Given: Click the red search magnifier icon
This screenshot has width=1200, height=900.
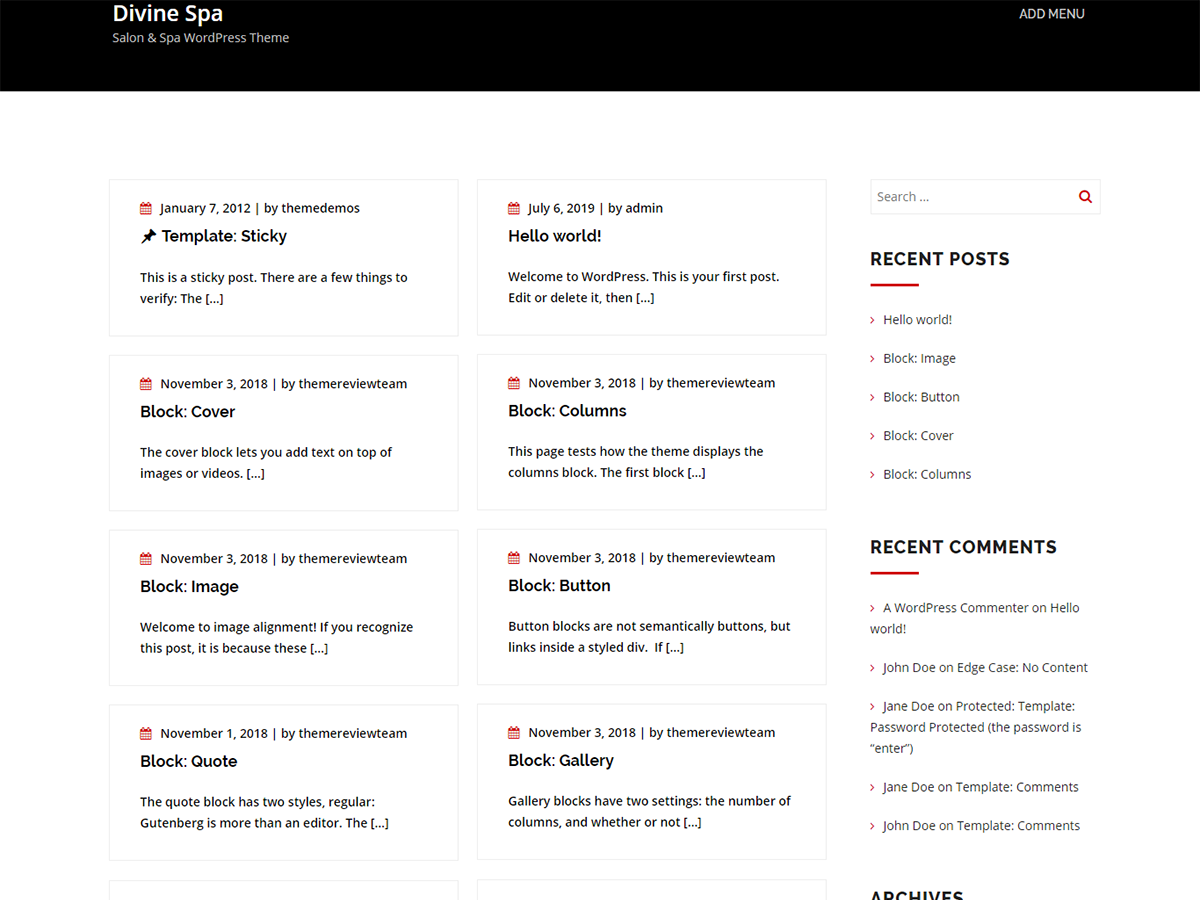Looking at the screenshot, I should pyautogui.click(x=1085, y=197).
